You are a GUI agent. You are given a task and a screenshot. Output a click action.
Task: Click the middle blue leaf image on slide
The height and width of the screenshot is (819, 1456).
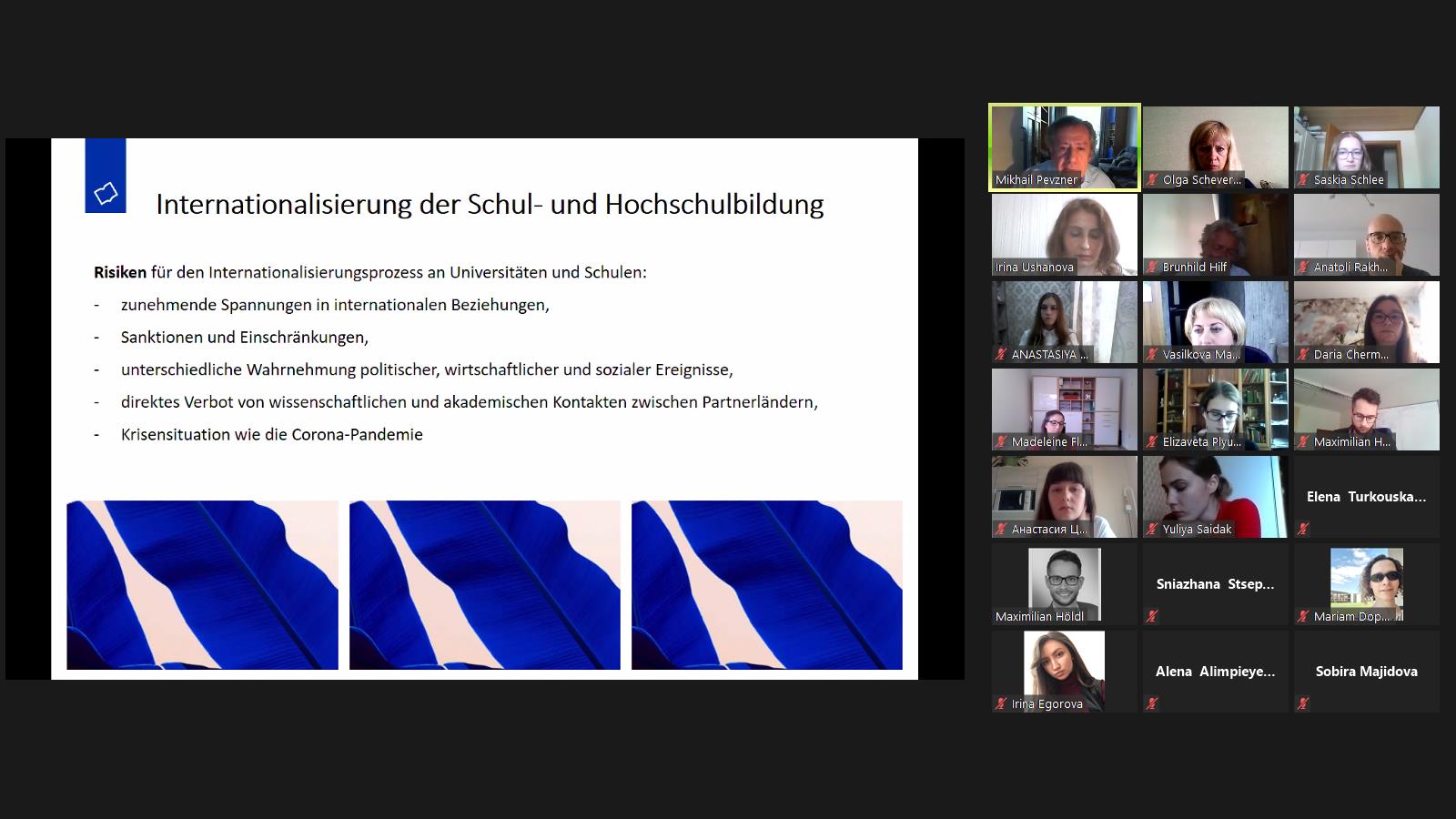(484, 585)
